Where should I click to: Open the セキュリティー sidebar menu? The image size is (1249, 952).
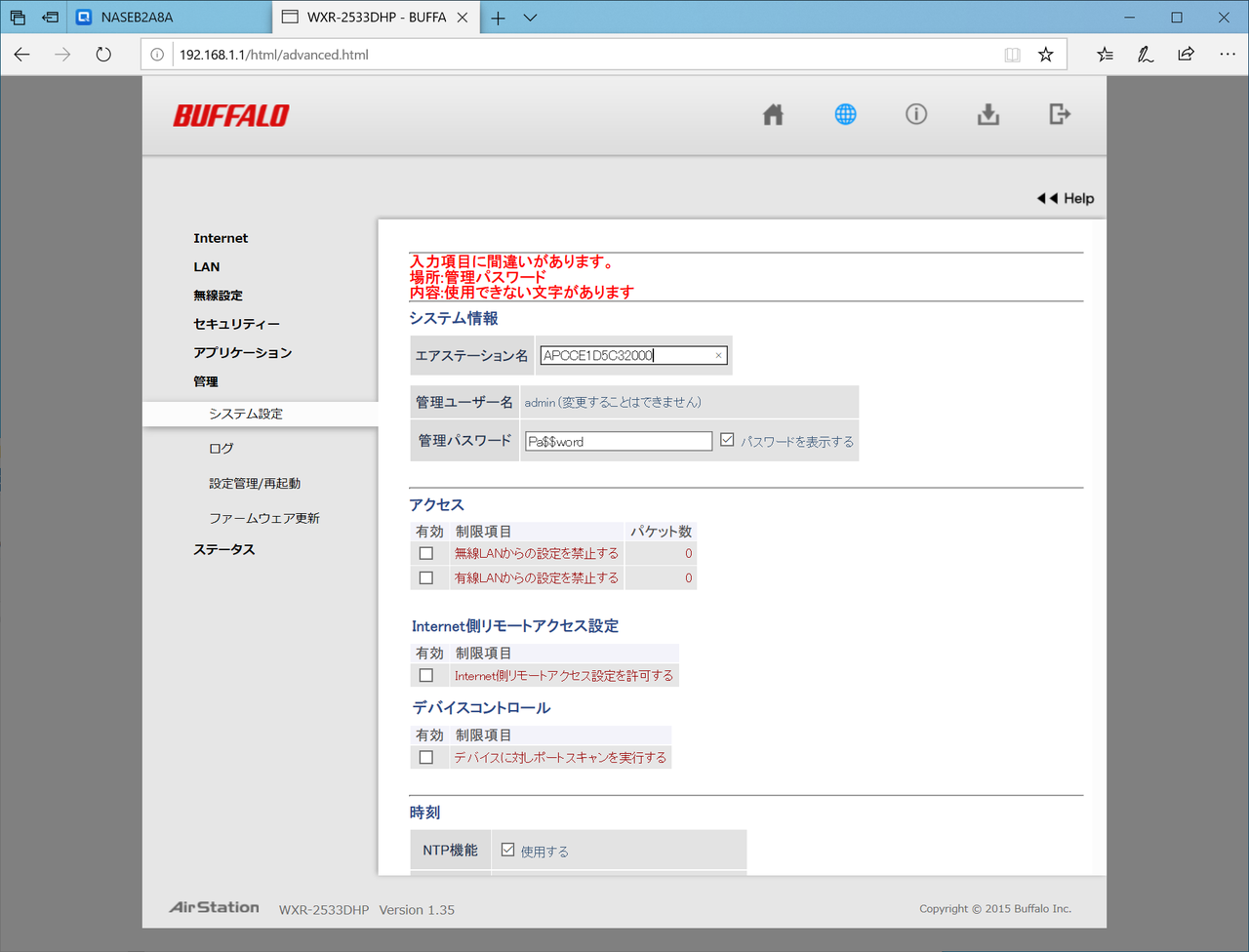[236, 324]
